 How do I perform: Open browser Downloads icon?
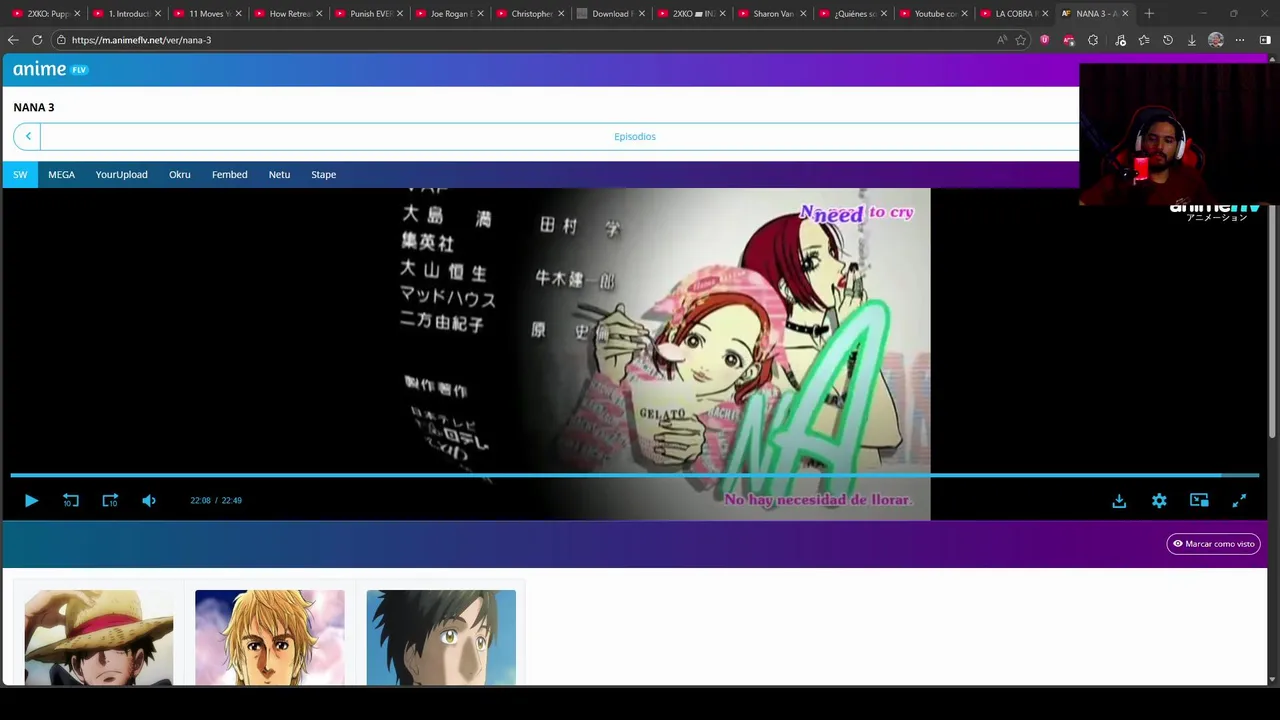[1191, 40]
